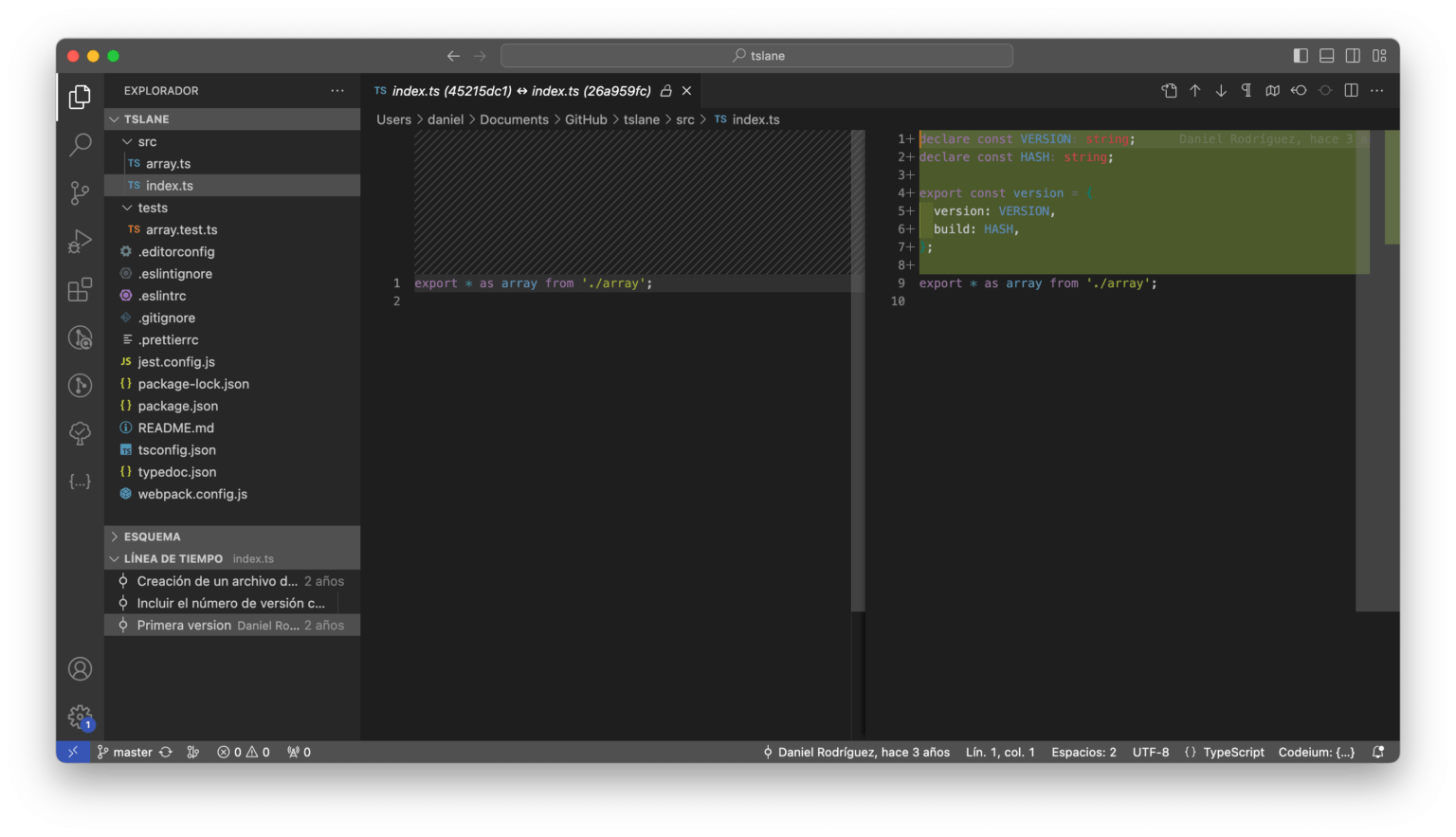Open the Accounts menu icon

(80, 668)
